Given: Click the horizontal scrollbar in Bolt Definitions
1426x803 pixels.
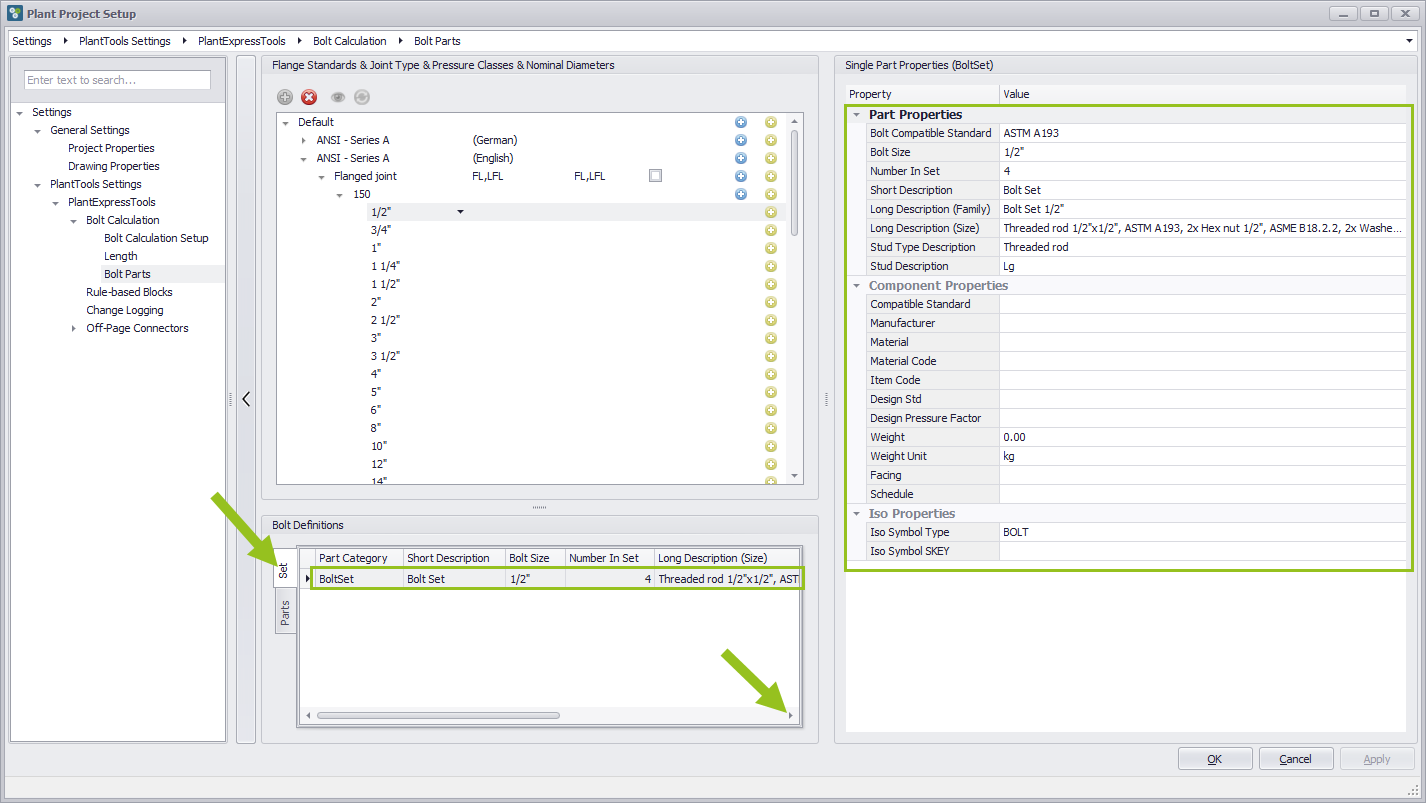Looking at the screenshot, I should coord(438,715).
